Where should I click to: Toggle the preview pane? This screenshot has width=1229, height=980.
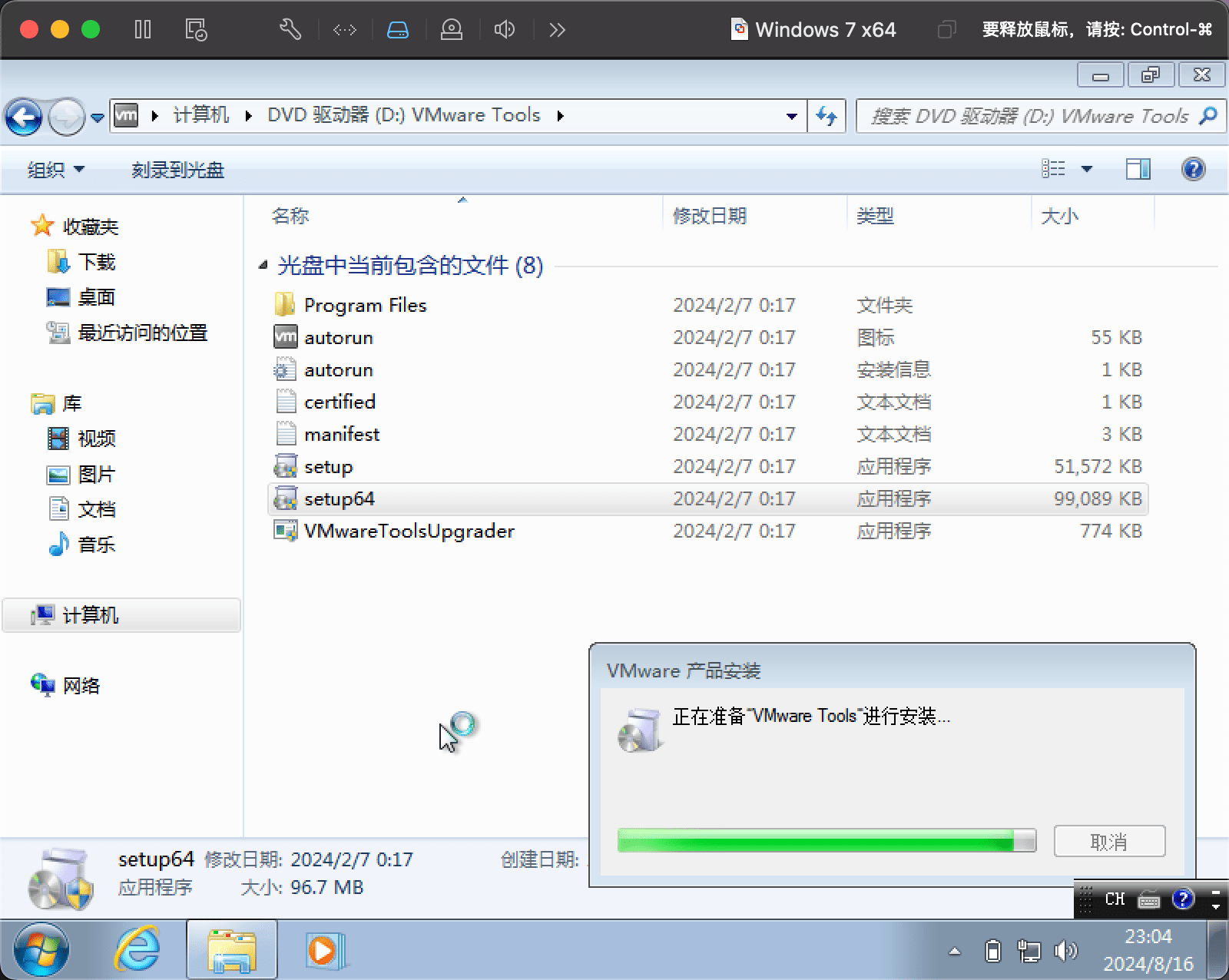click(x=1138, y=169)
